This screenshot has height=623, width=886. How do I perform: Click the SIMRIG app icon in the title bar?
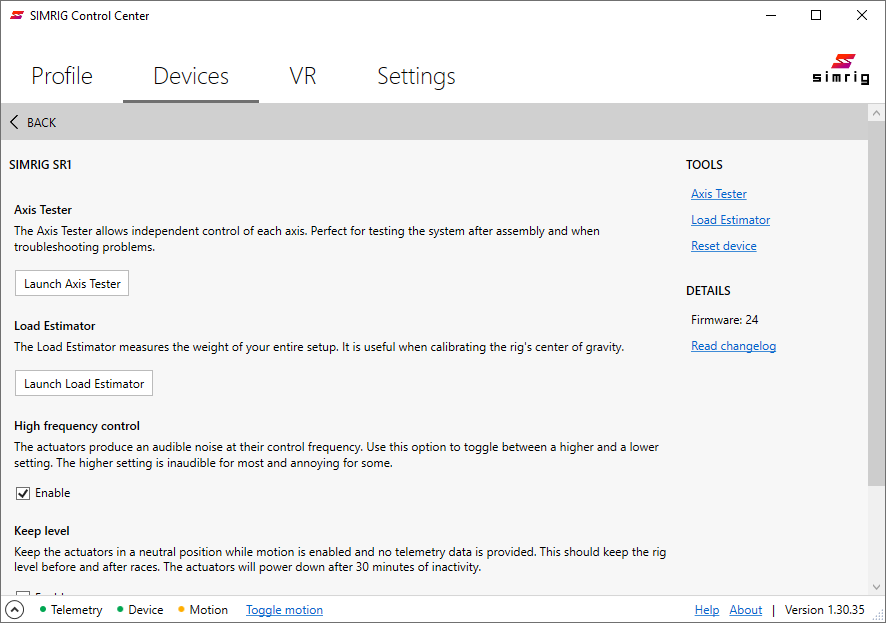tap(16, 15)
